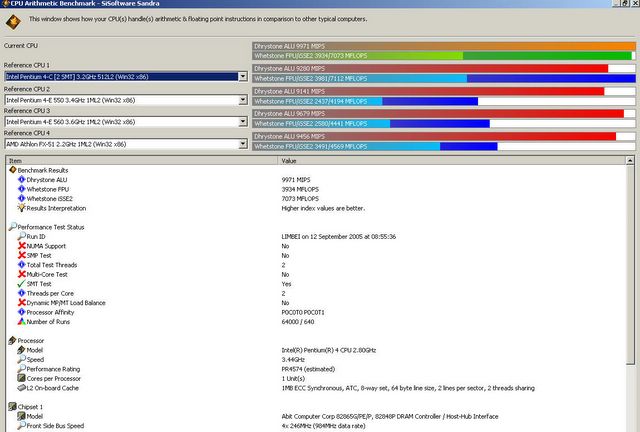Click the Number of Runs value 64000 / 640
The image size is (640, 432).
[298, 322]
